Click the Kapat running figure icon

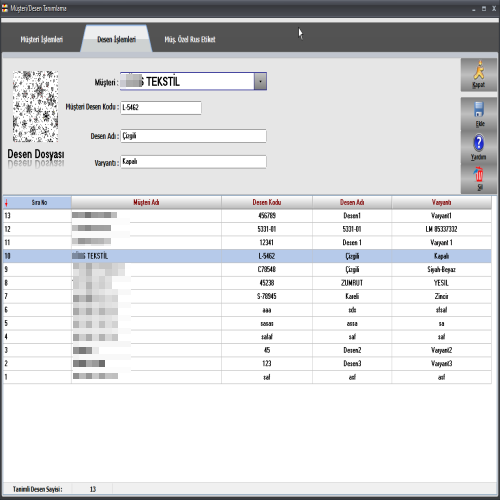tap(479, 71)
